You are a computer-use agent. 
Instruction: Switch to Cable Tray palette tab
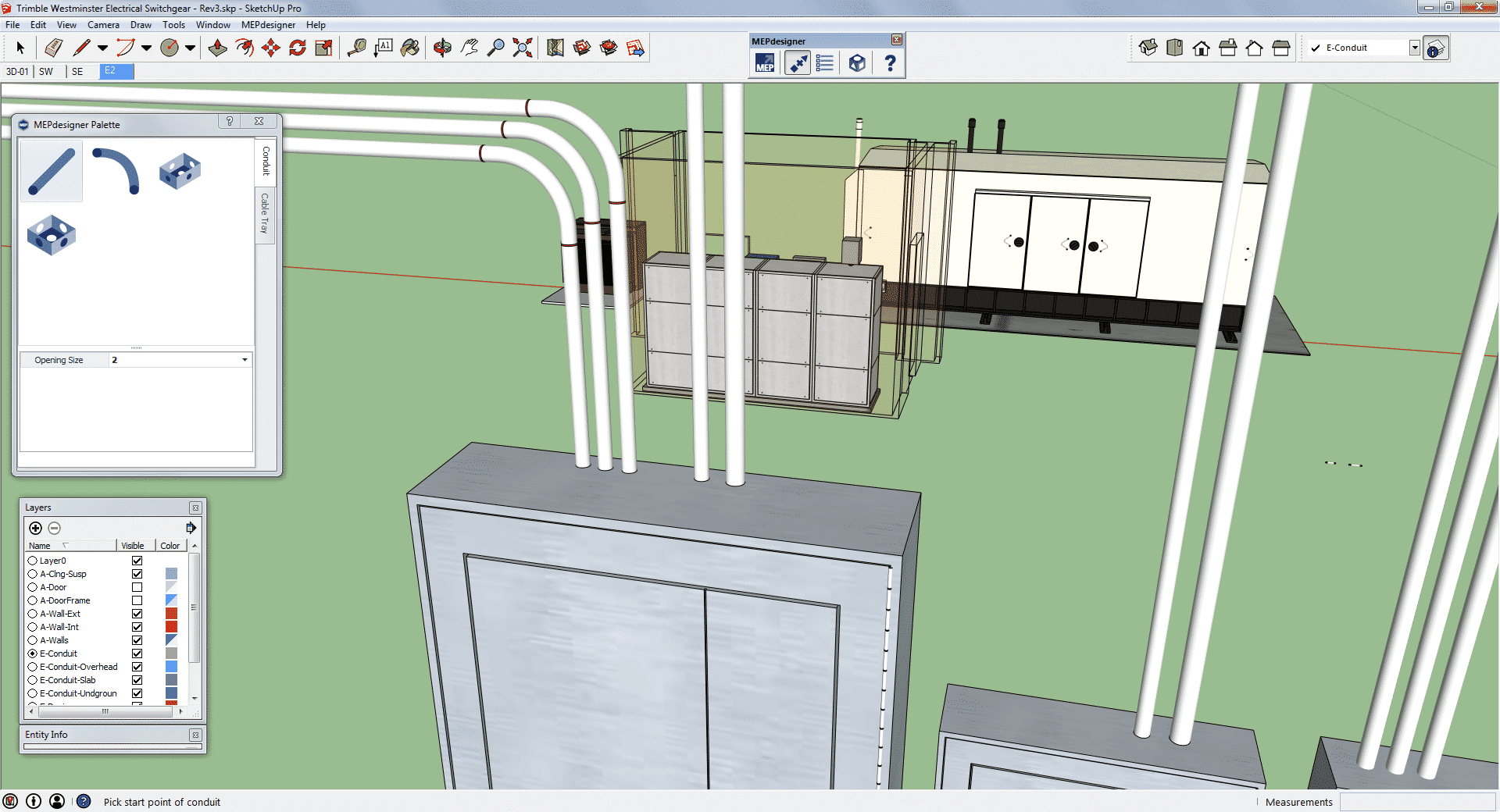[x=265, y=213]
